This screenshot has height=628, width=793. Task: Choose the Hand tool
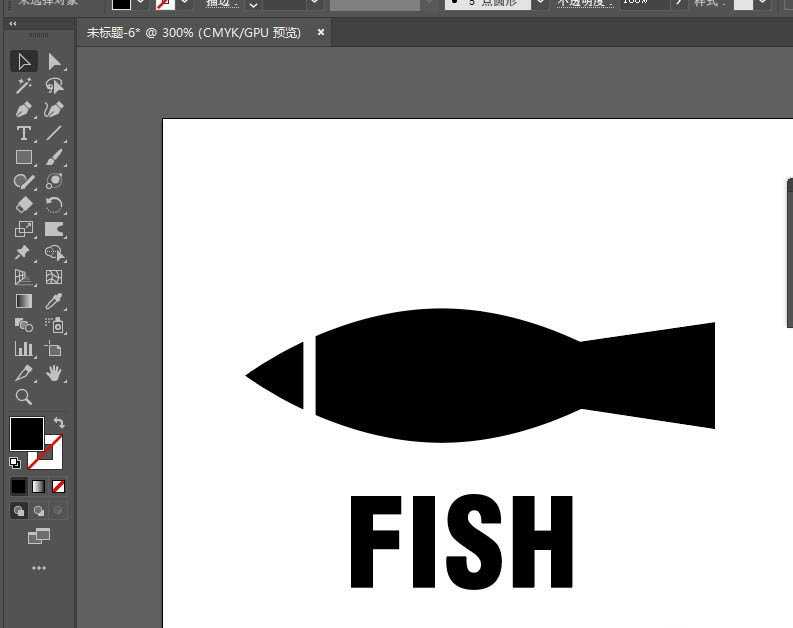pyautogui.click(x=54, y=373)
